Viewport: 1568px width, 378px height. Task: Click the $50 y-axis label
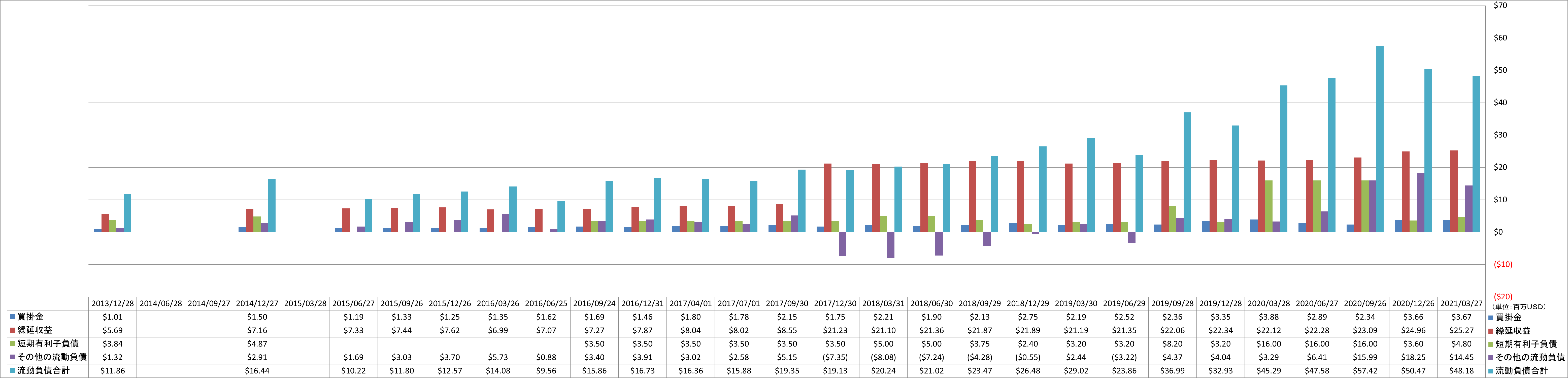pyautogui.click(x=1500, y=70)
